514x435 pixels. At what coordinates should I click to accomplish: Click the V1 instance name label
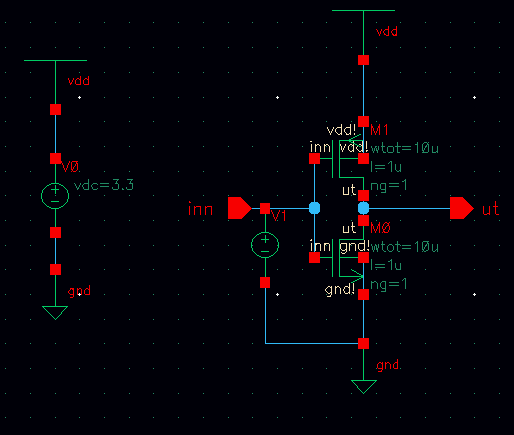pyautogui.click(x=279, y=216)
